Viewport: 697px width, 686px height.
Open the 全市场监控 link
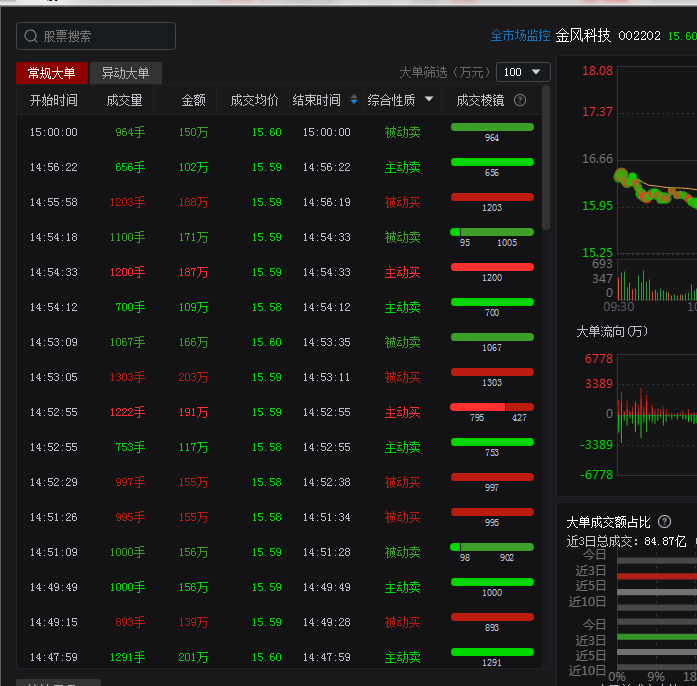tap(520, 36)
